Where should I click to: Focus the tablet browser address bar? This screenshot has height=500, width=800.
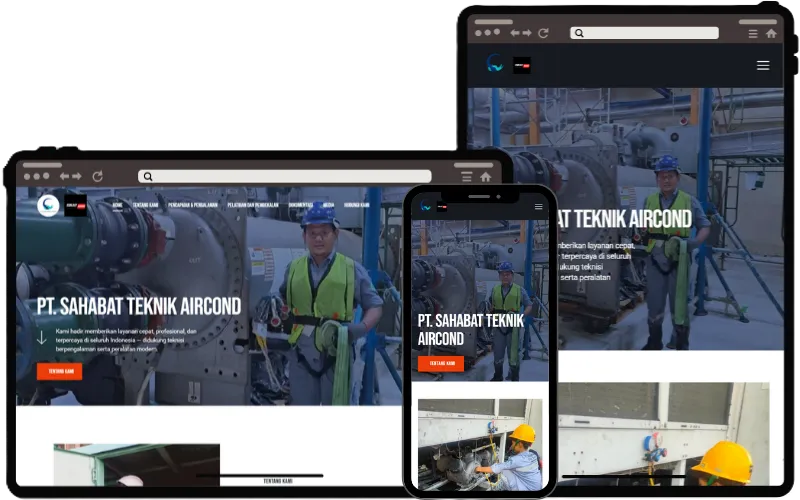click(x=644, y=33)
